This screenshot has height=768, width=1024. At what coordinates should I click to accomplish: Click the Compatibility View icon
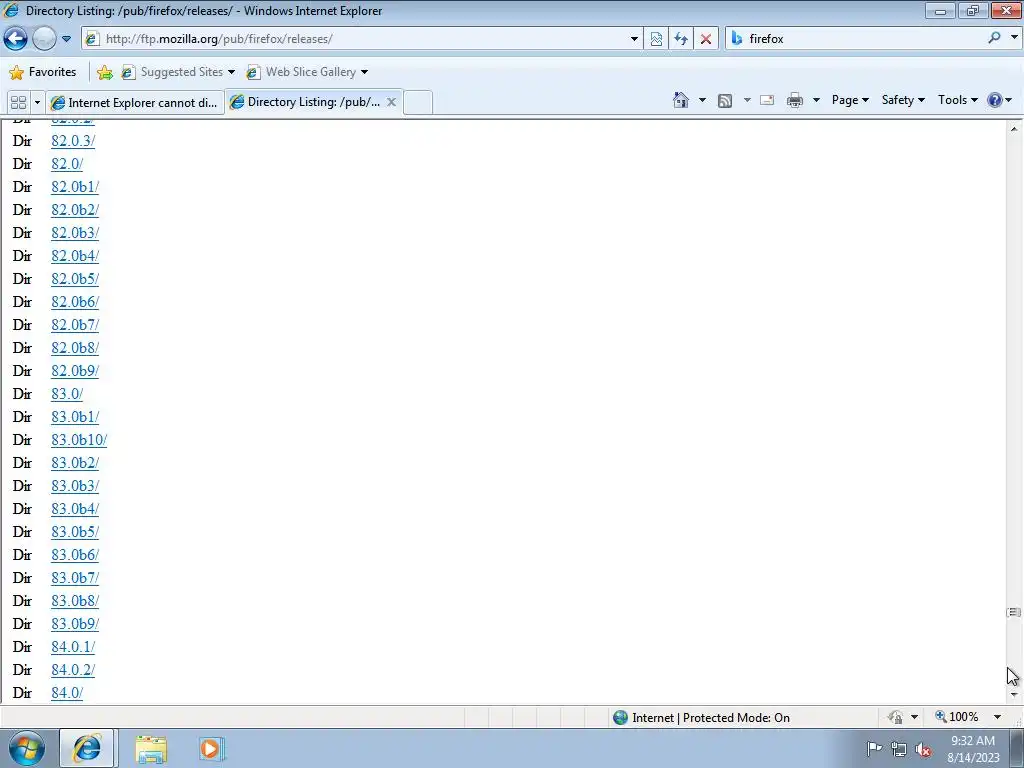click(656, 39)
